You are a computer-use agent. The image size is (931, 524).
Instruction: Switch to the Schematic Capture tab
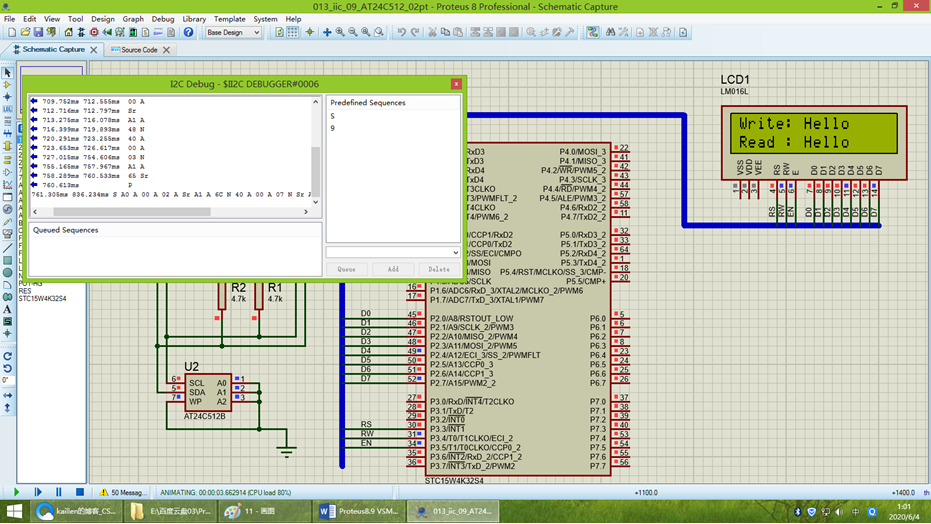pos(53,50)
